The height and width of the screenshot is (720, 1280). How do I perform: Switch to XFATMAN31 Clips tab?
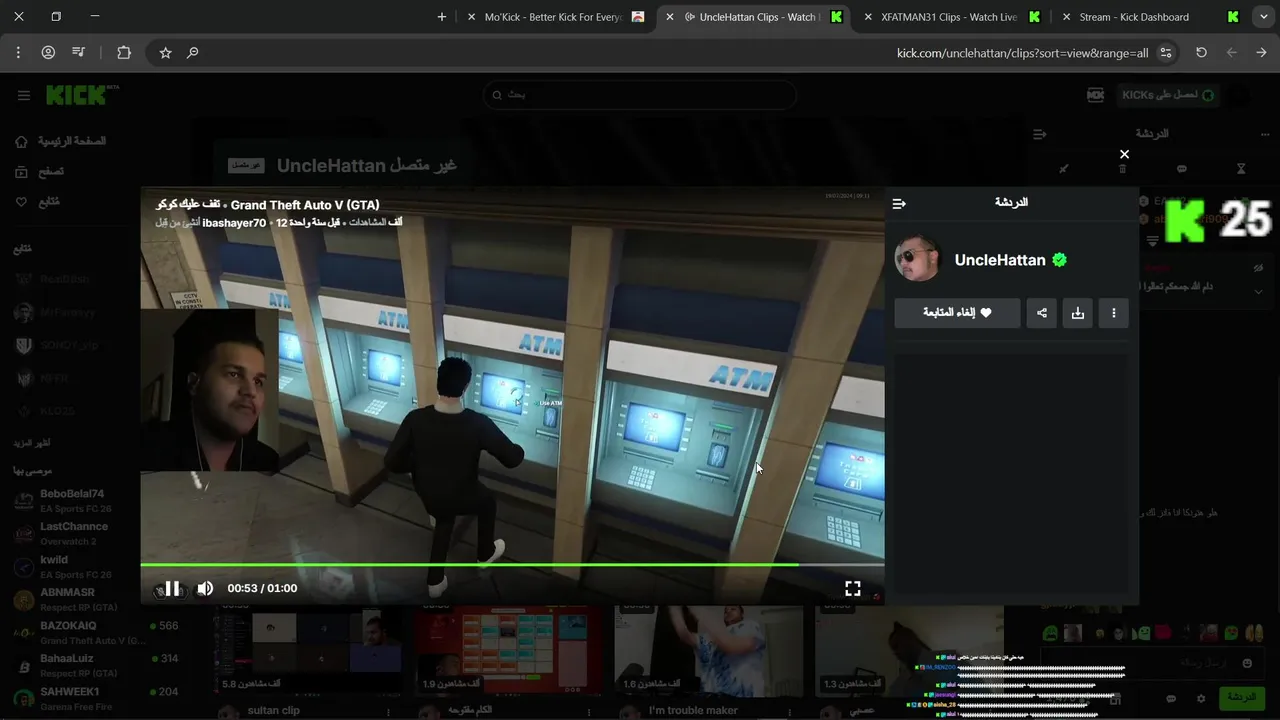coord(950,17)
